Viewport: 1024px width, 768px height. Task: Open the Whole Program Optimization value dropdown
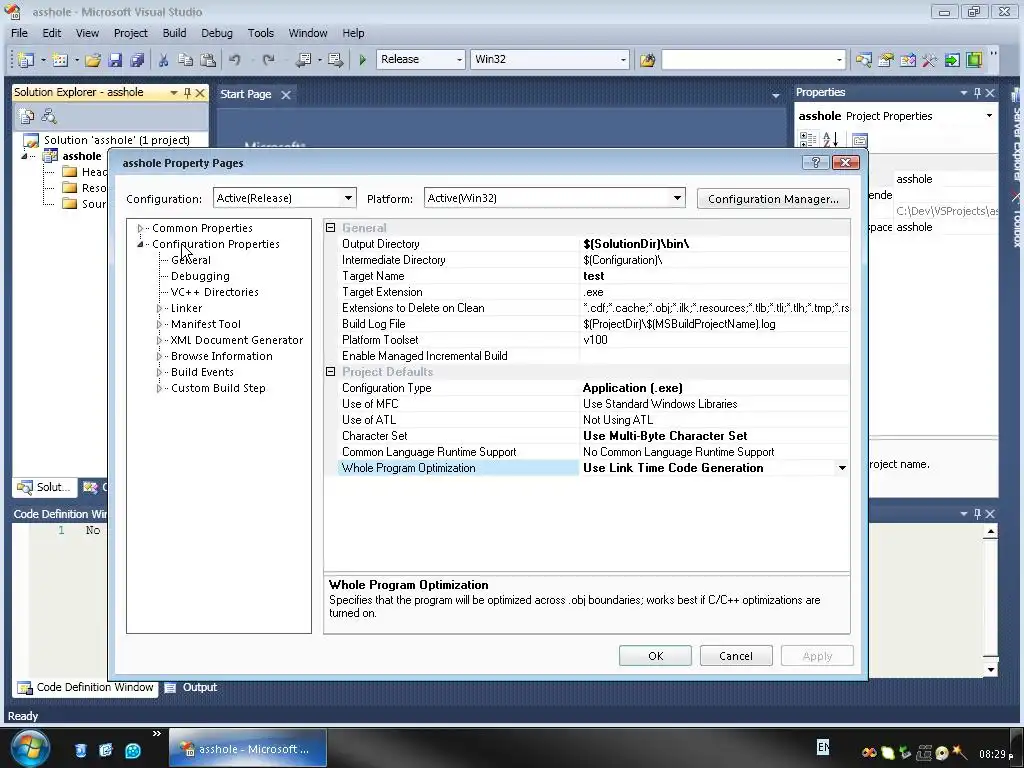pyautogui.click(x=842, y=468)
